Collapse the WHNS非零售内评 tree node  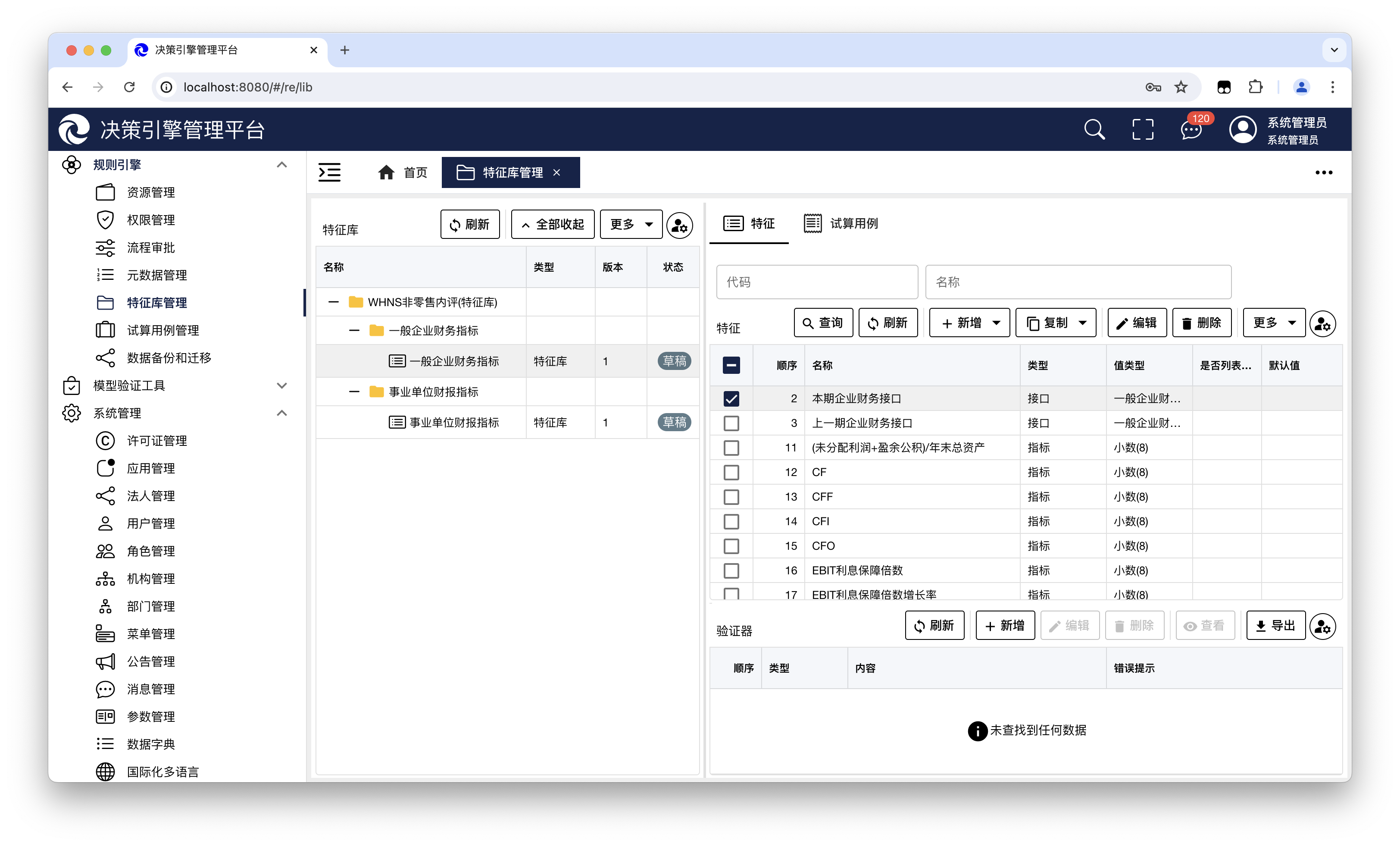(334, 302)
